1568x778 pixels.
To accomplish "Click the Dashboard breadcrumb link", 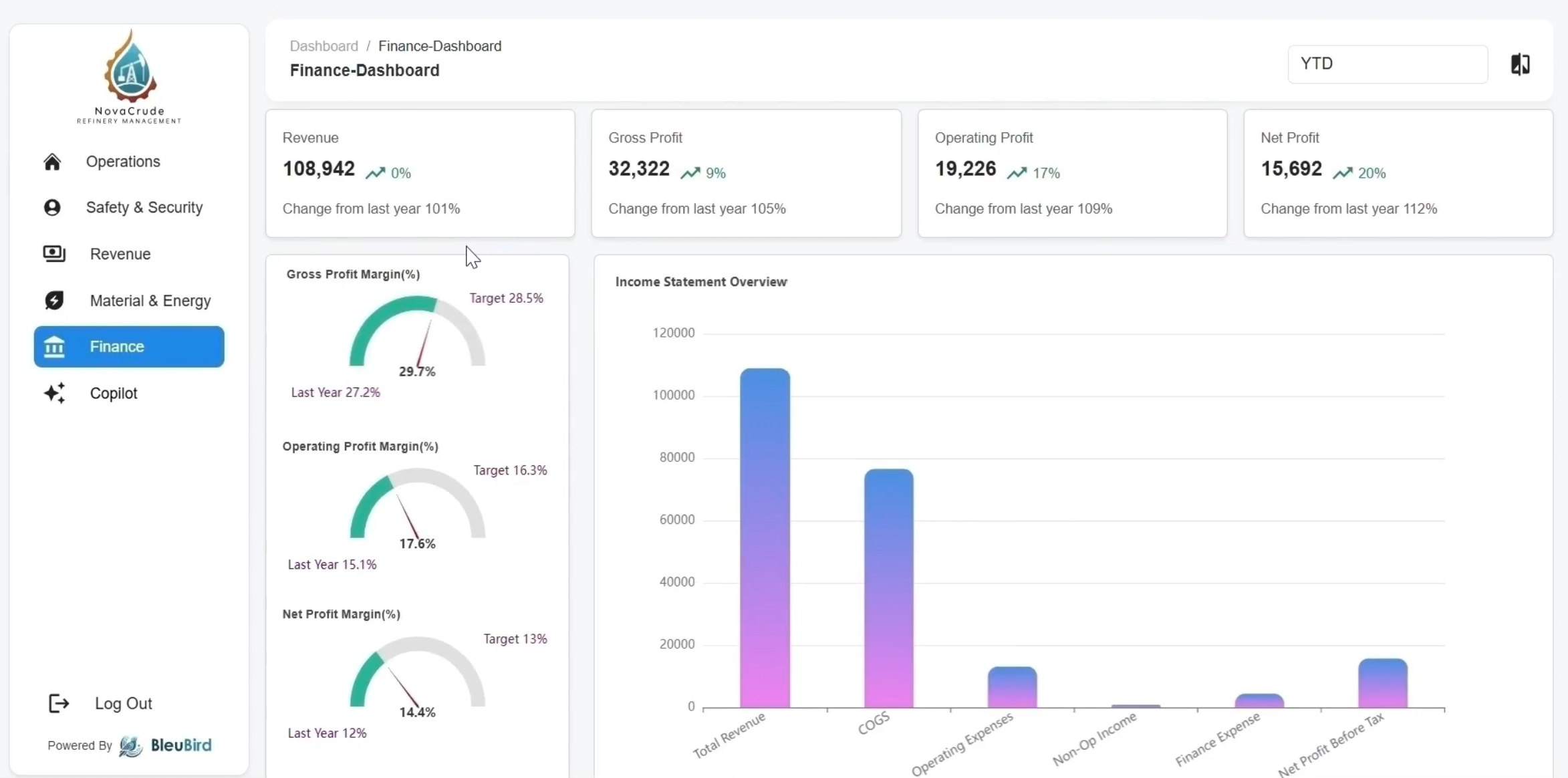I will click(323, 46).
